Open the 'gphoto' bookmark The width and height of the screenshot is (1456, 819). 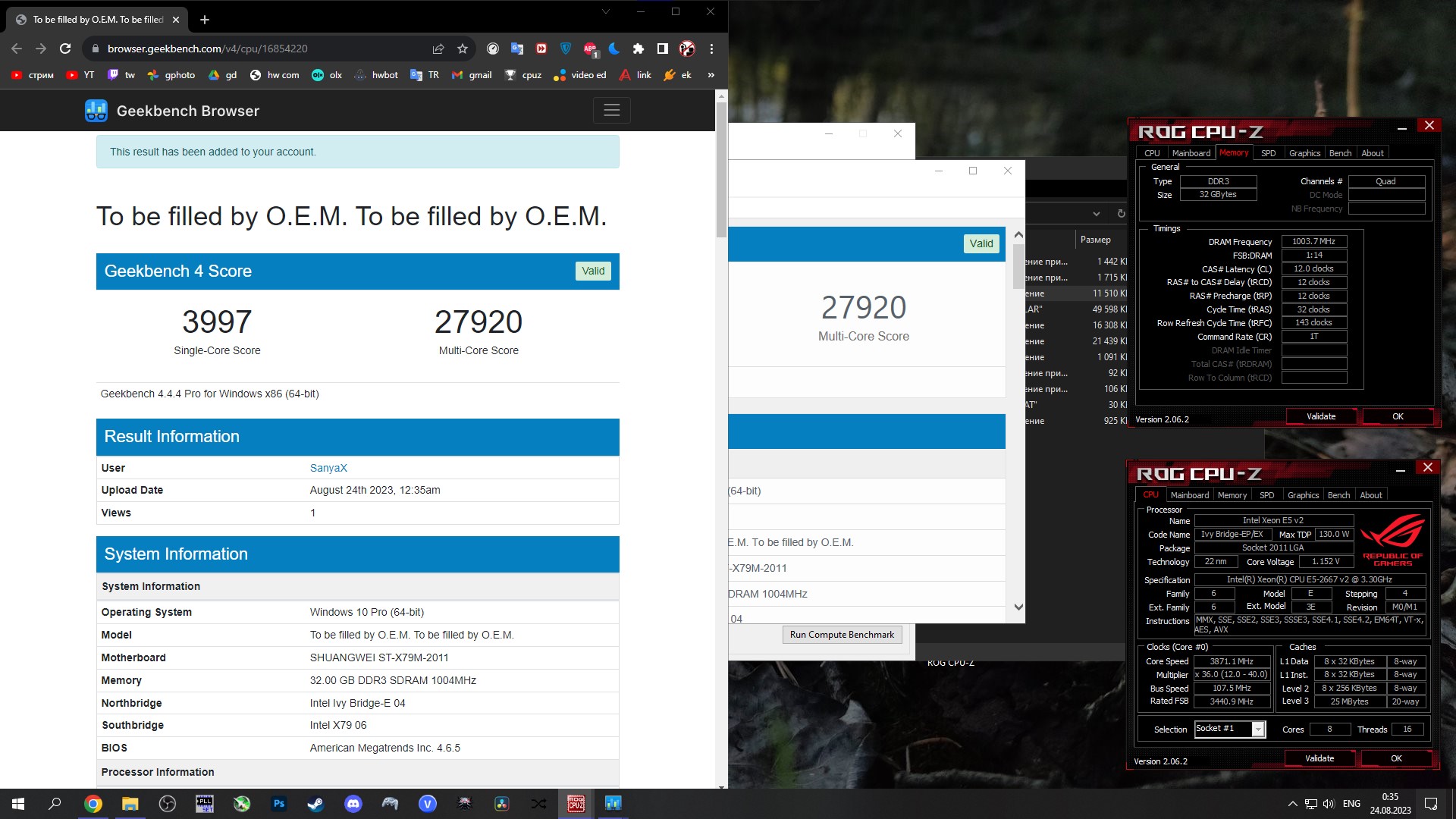171,75
